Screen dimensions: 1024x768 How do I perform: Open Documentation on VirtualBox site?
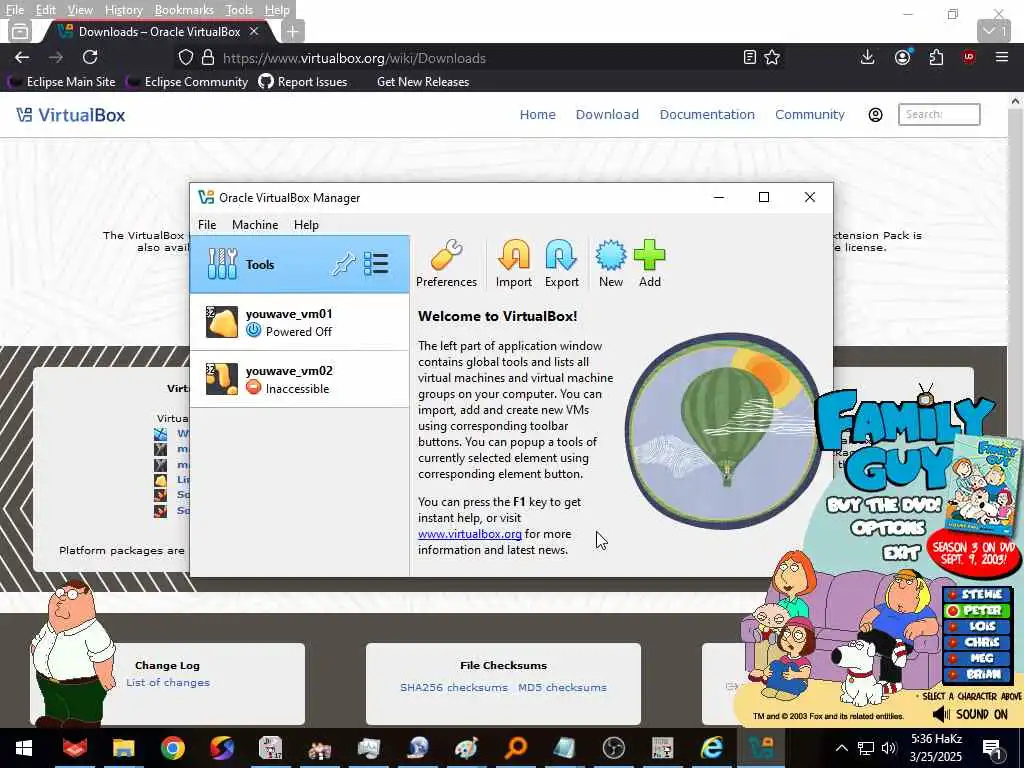707,114
